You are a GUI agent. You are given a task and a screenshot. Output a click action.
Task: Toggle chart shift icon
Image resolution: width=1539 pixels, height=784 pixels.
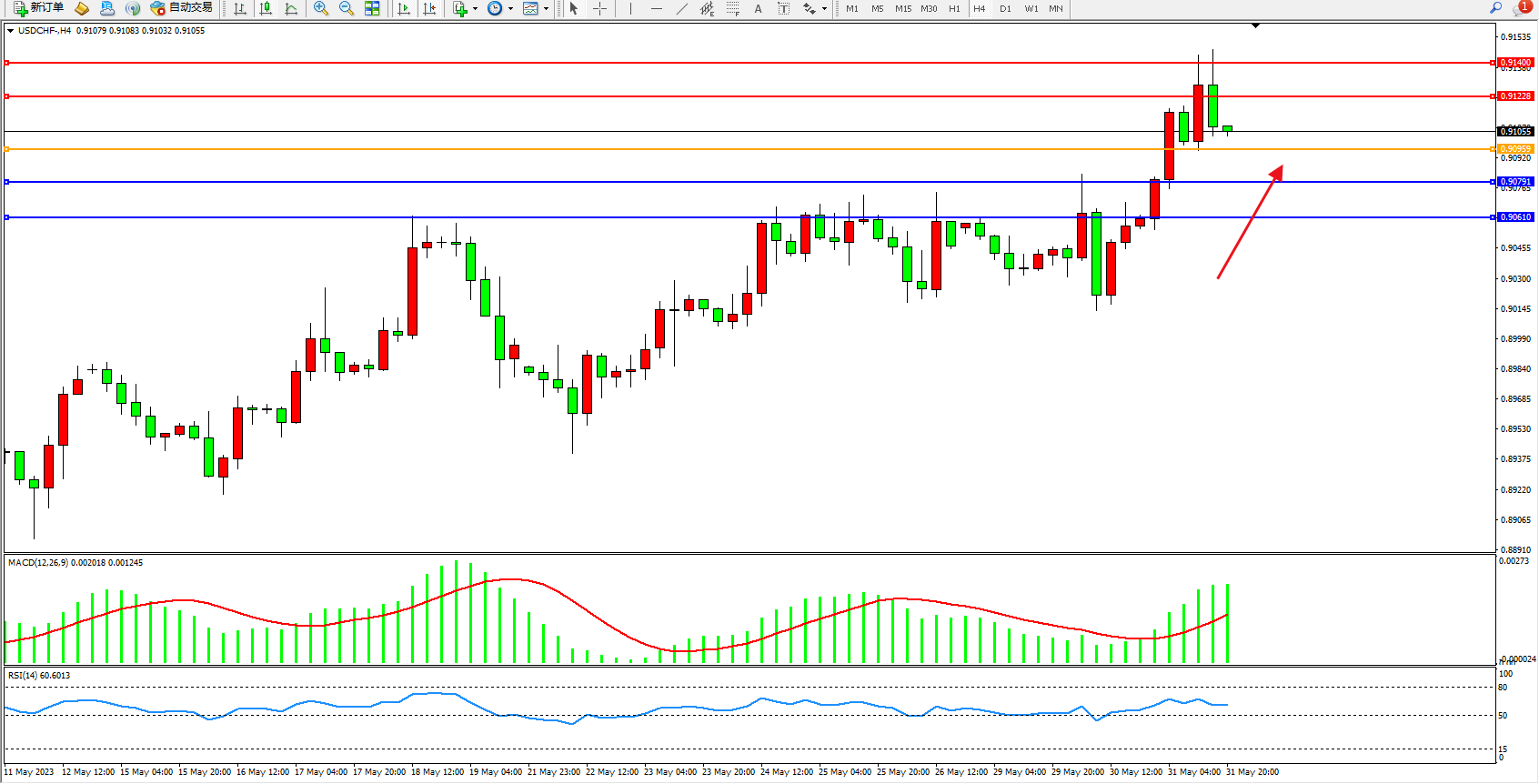point(429,8)
